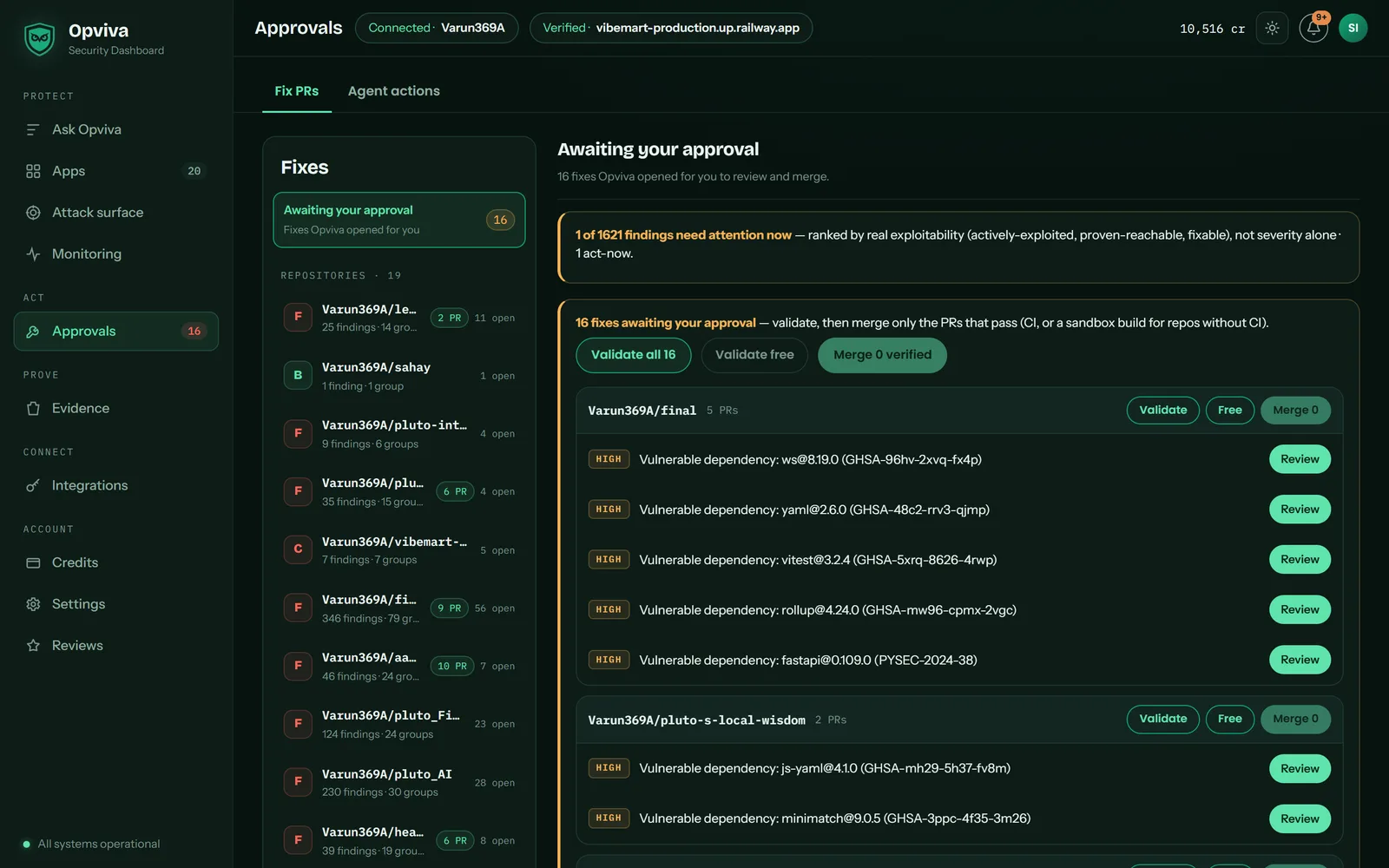Screen dimensions: 1389x868
Task: Select Varun369A/pluto-int… repository row
Action: point(399,434)
